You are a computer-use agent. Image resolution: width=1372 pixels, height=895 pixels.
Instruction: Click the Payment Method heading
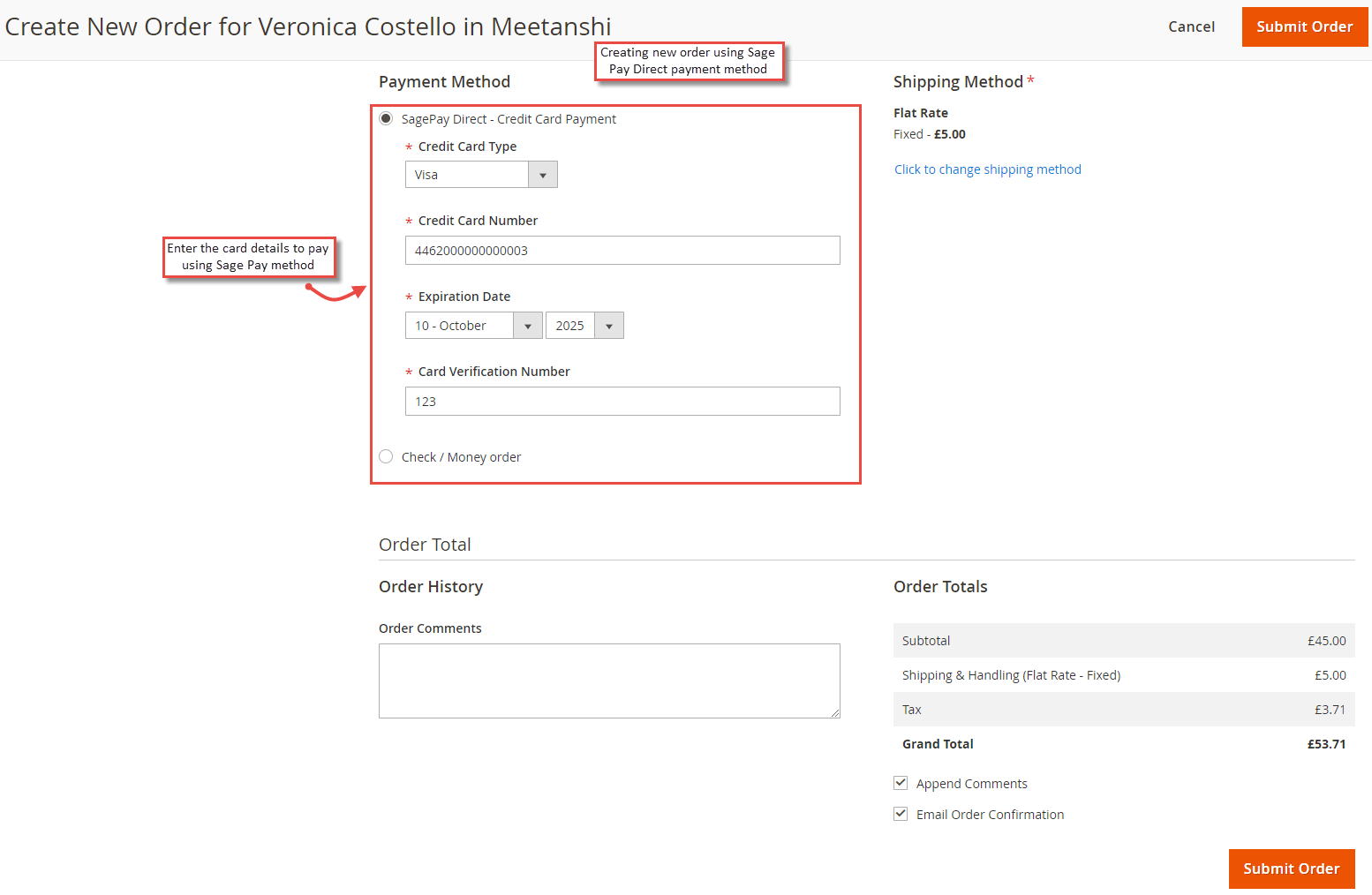pyautogui.click(x=444, y=82)
